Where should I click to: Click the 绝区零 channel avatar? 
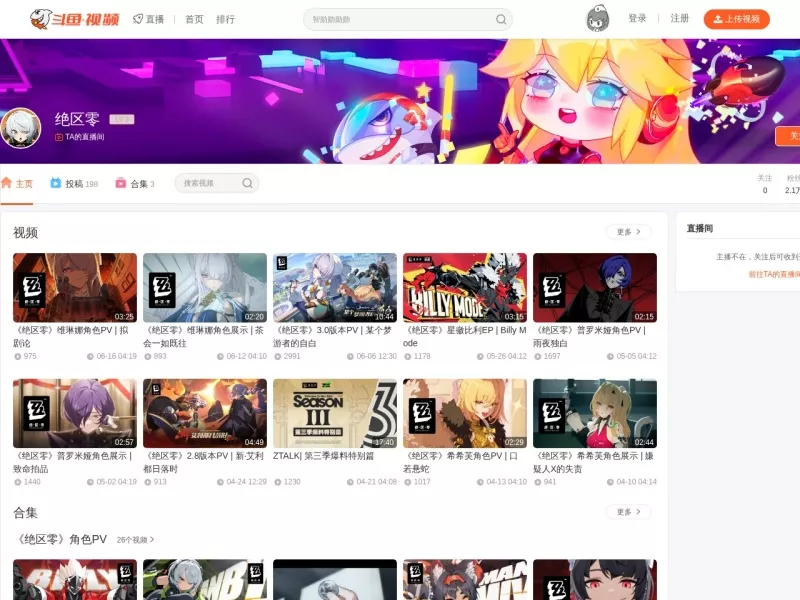(21, 128)
